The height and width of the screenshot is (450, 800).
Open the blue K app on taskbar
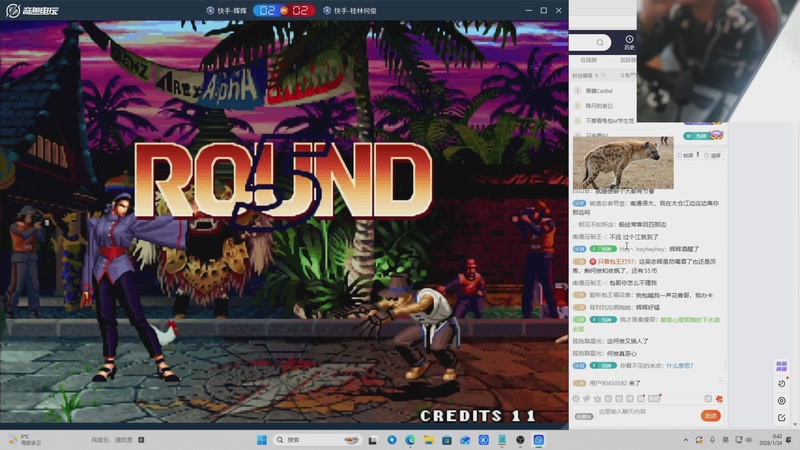[484, 440]
